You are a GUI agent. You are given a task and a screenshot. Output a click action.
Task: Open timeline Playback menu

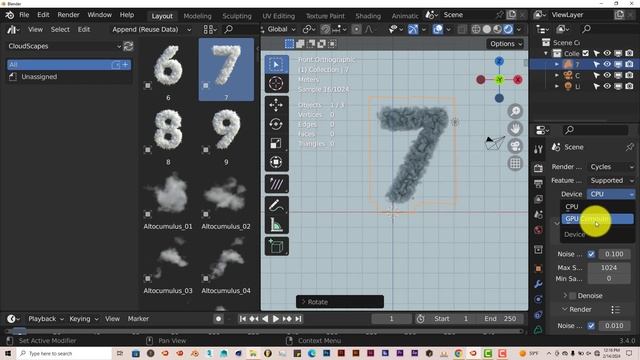click(46, 319)
